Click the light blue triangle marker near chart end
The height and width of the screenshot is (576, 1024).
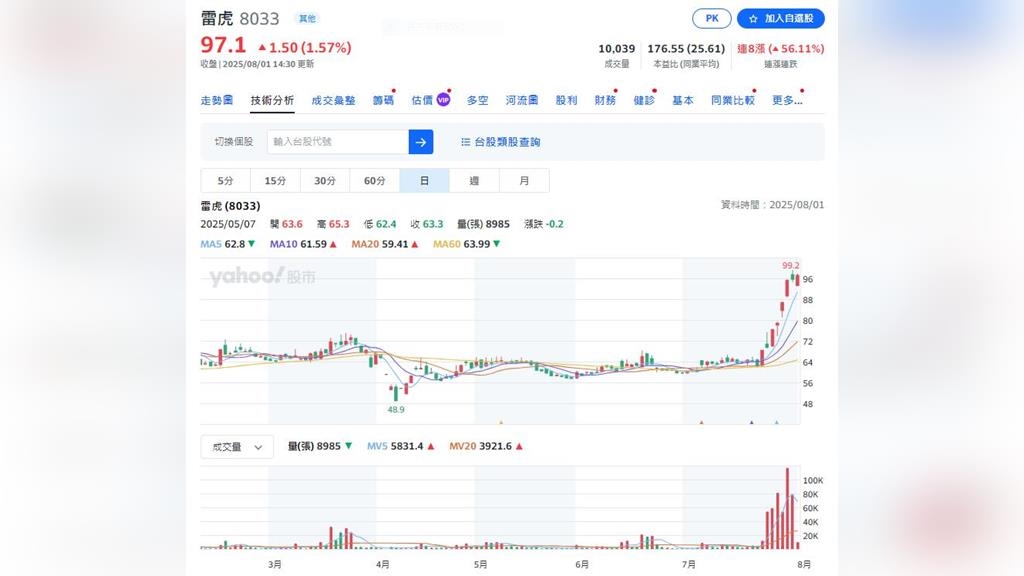(x=777, y=423)
